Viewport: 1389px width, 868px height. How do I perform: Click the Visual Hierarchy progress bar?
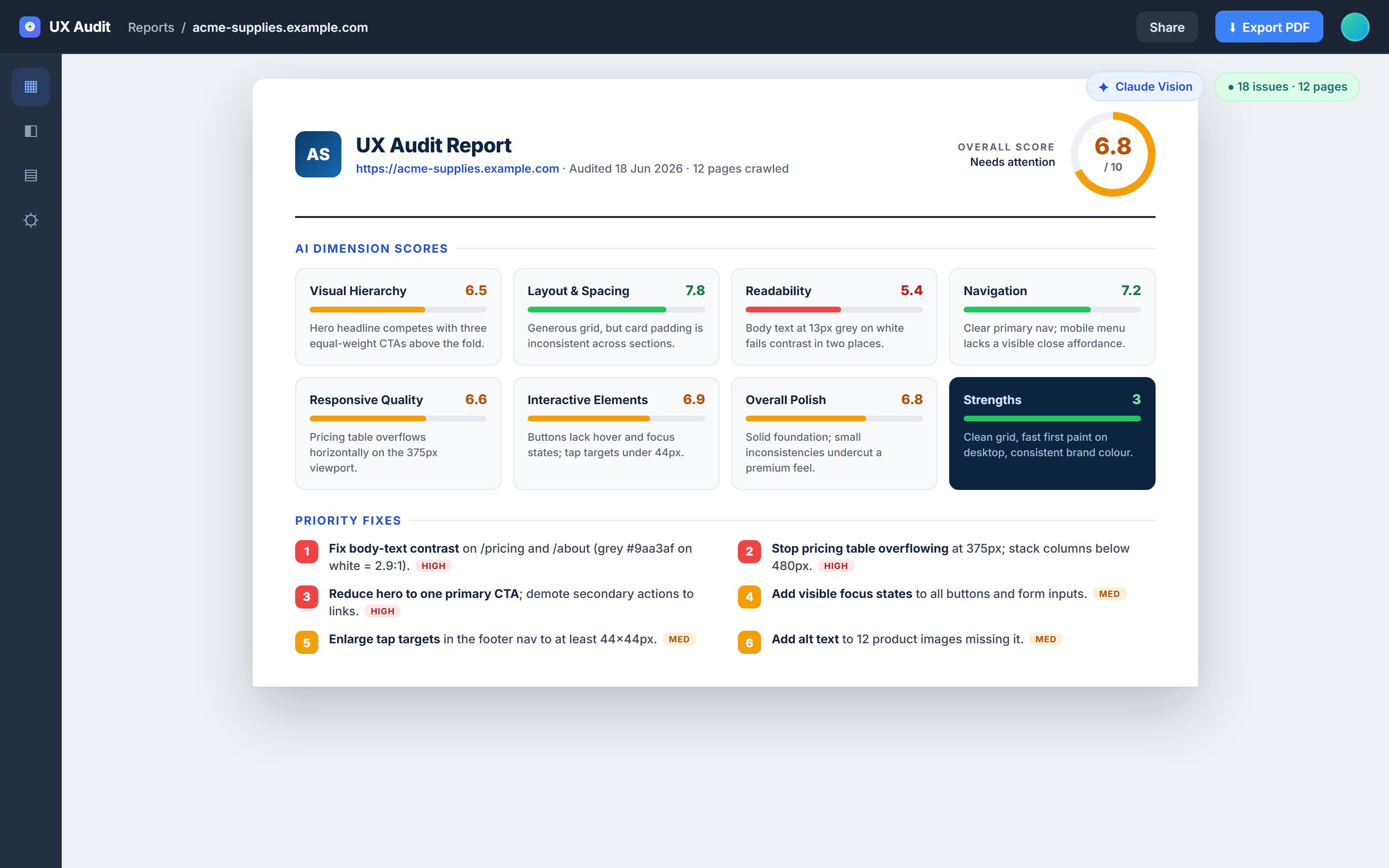(398, 310)
